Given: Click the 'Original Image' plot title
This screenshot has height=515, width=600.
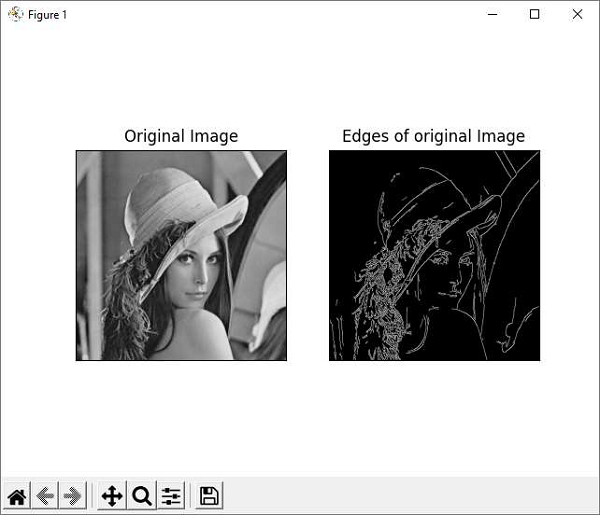Looking at the screenshot, I should pyautogui.click(x=181, y=136).
